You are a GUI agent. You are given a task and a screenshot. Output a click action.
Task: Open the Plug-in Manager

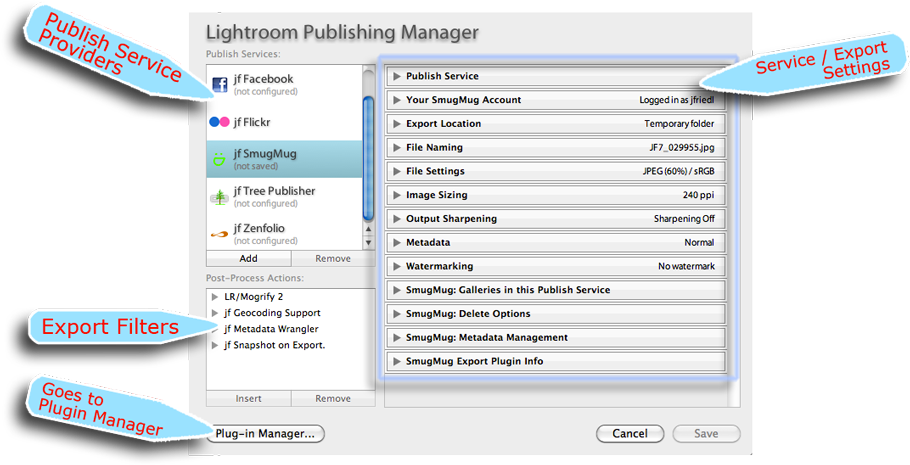(x=265, y=434)
